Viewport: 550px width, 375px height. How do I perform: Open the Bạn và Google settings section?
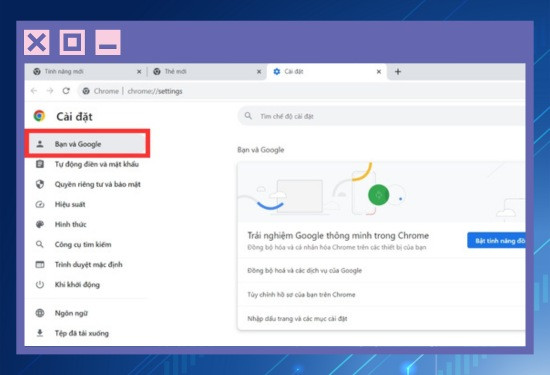[87, 143]
